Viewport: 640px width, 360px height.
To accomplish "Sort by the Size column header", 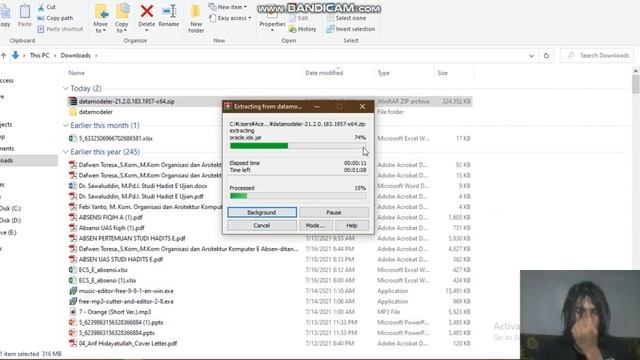I will pyautogui.click(x=442, y=73).
